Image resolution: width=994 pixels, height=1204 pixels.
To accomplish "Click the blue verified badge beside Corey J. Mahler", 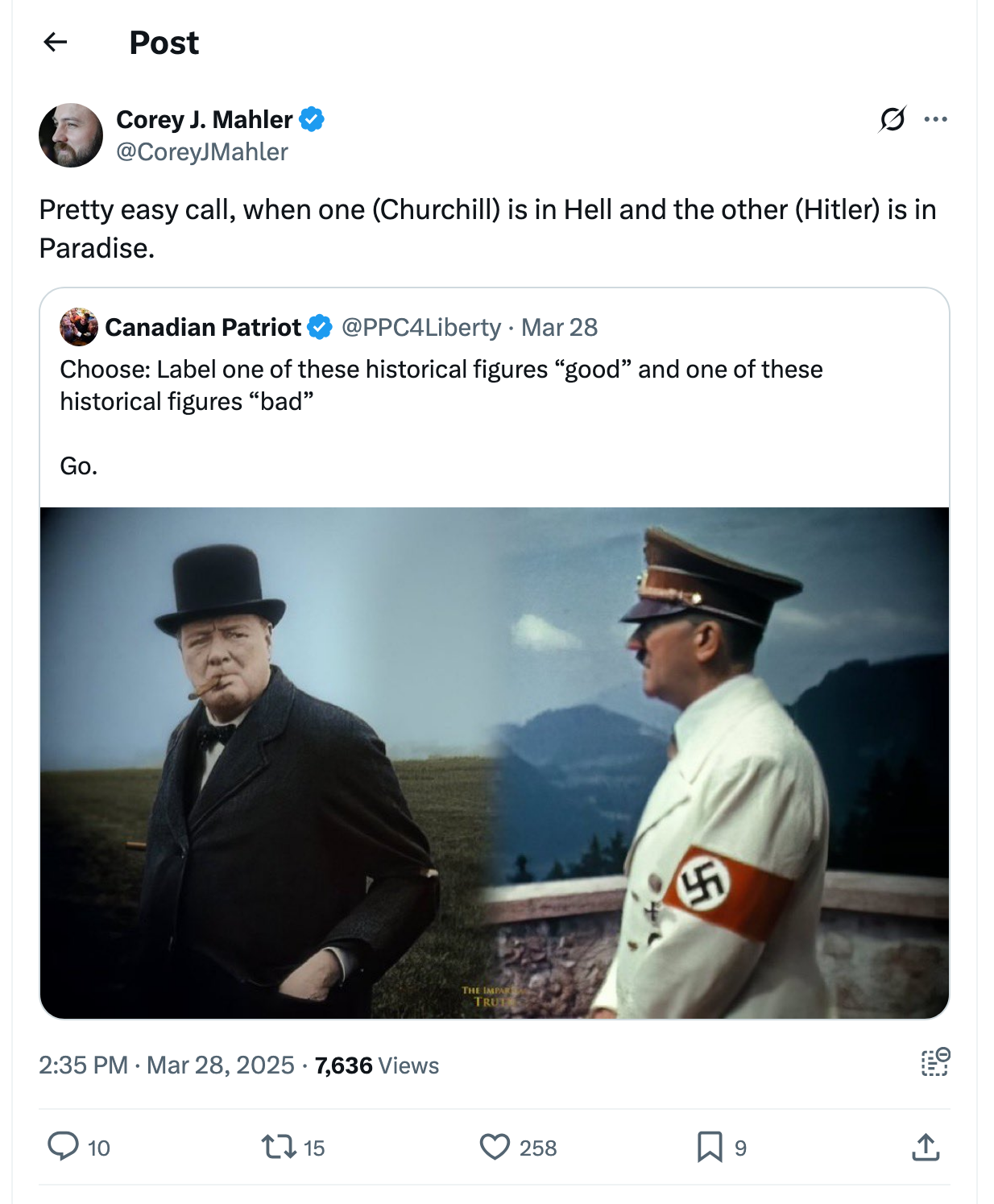I will 312,119.
